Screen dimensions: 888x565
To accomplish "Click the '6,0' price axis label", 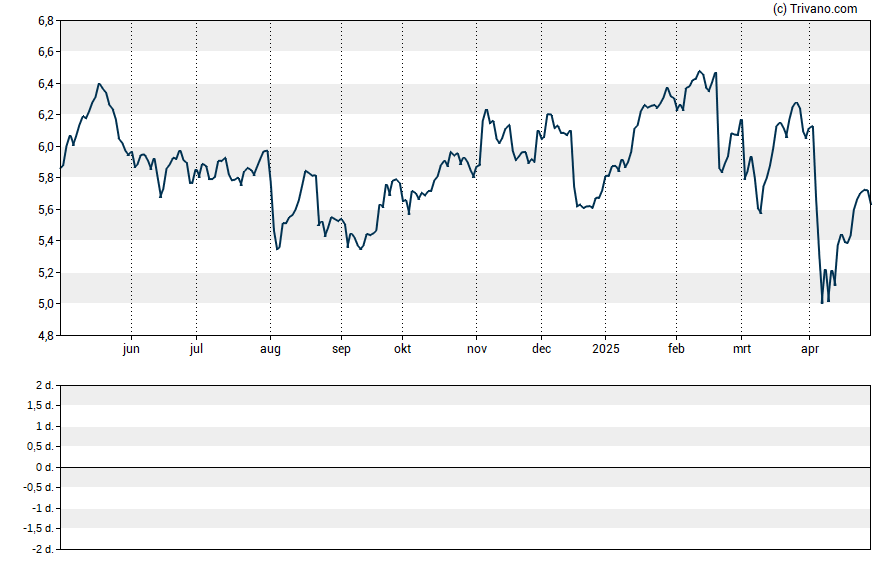I will (46, 147).
